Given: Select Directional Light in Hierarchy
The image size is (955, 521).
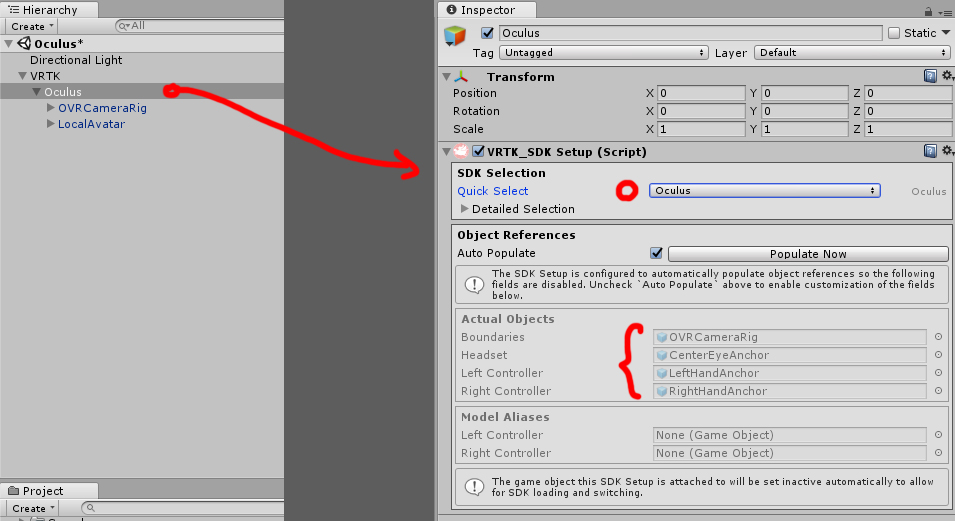Looking at the screenshot, I should tap(76, 60).
